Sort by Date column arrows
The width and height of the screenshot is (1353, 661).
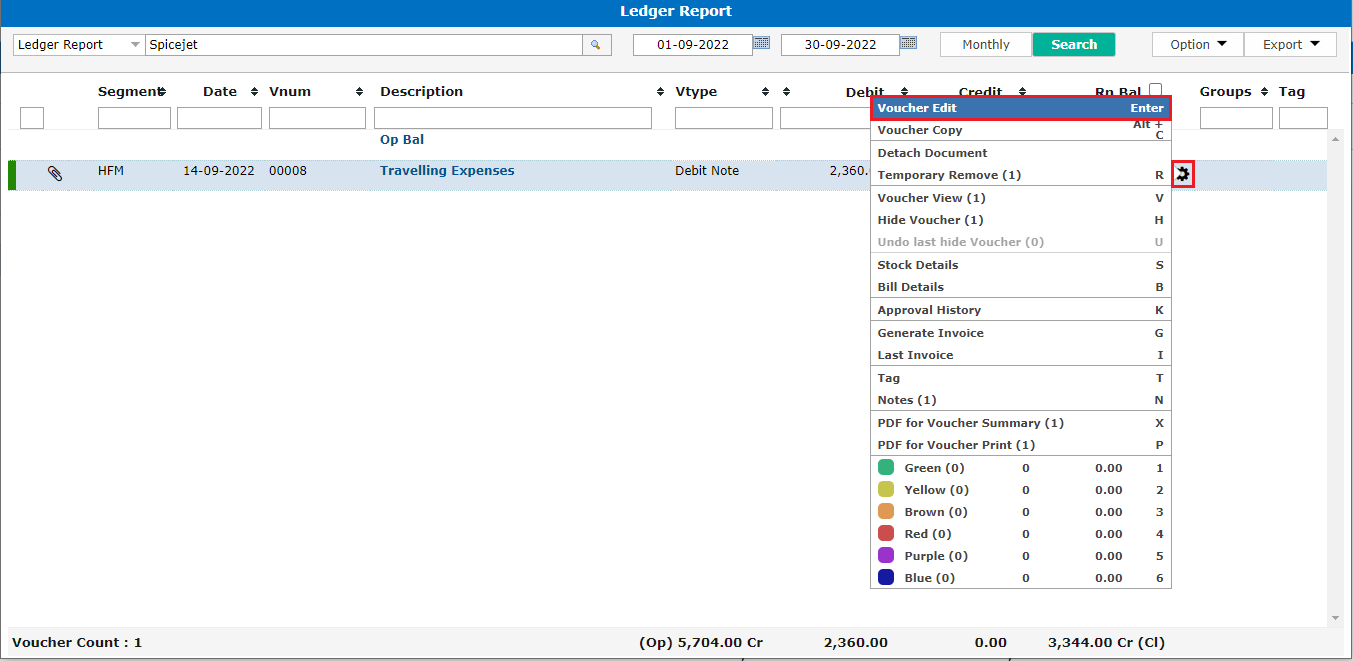click(x=254, y=92)
